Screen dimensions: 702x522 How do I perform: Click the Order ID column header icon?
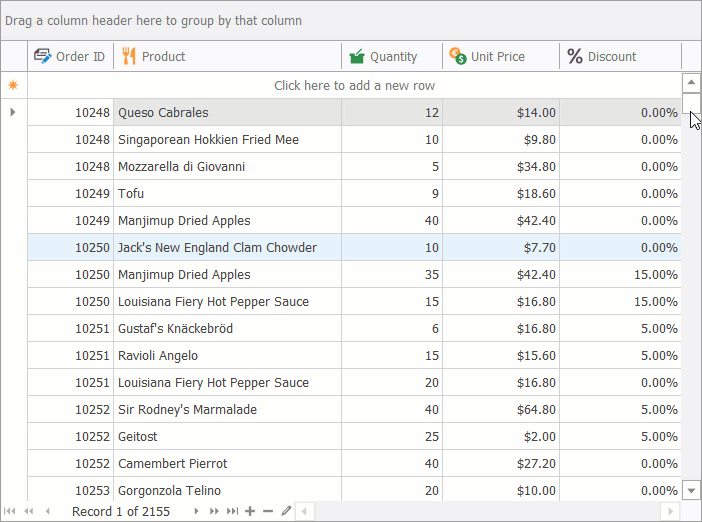43,56
